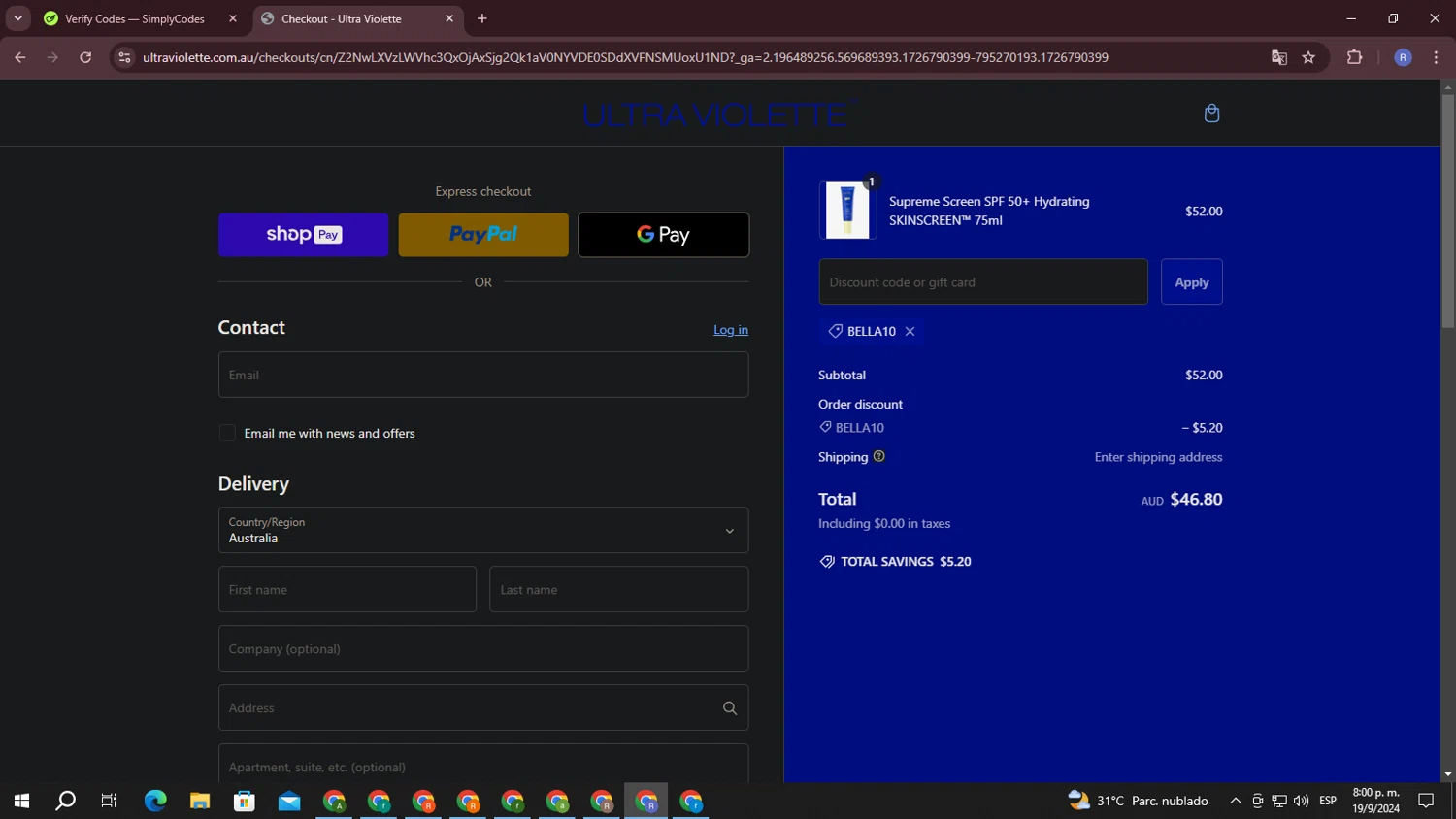Open the shopping bag cart icon

click(x=1211, y=114)
